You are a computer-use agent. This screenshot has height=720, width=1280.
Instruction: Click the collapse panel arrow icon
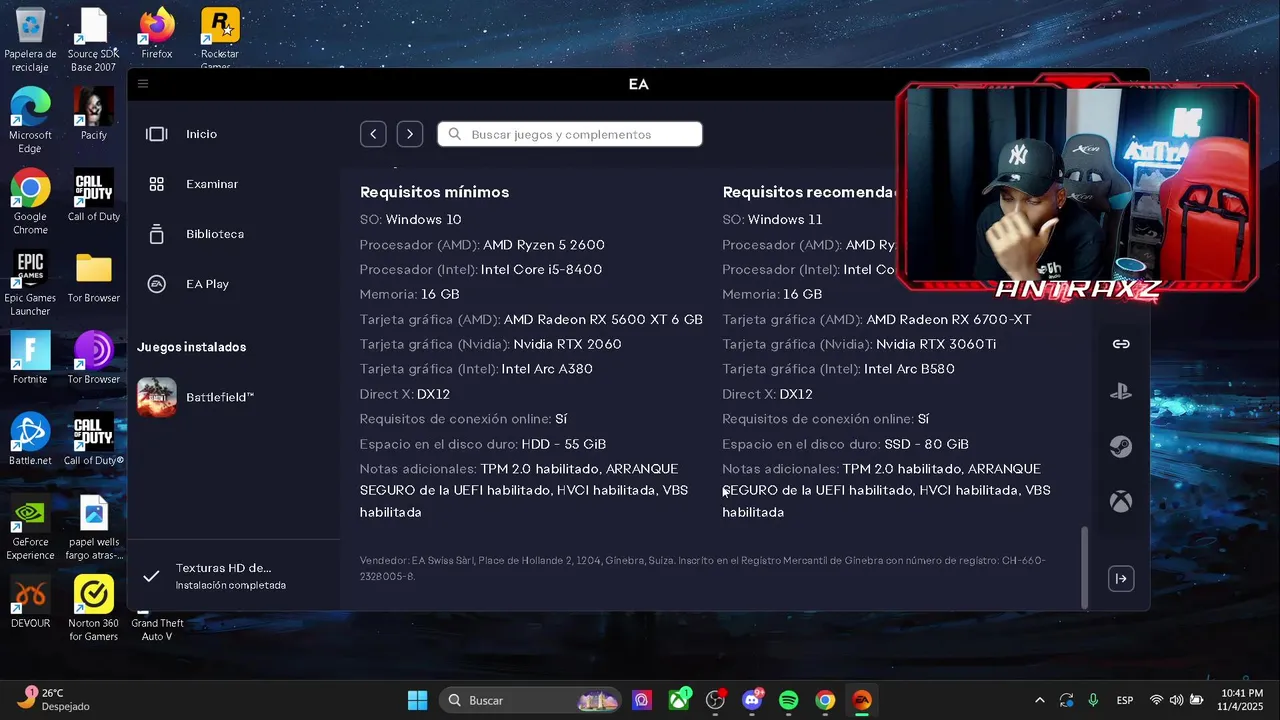coord(1121,578)
